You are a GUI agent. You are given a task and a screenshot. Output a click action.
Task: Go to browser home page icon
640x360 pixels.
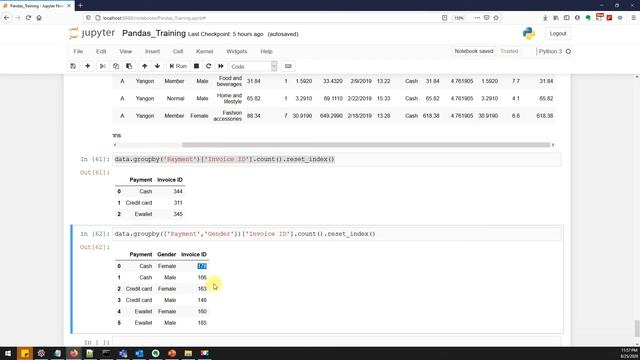pos(39,18)
